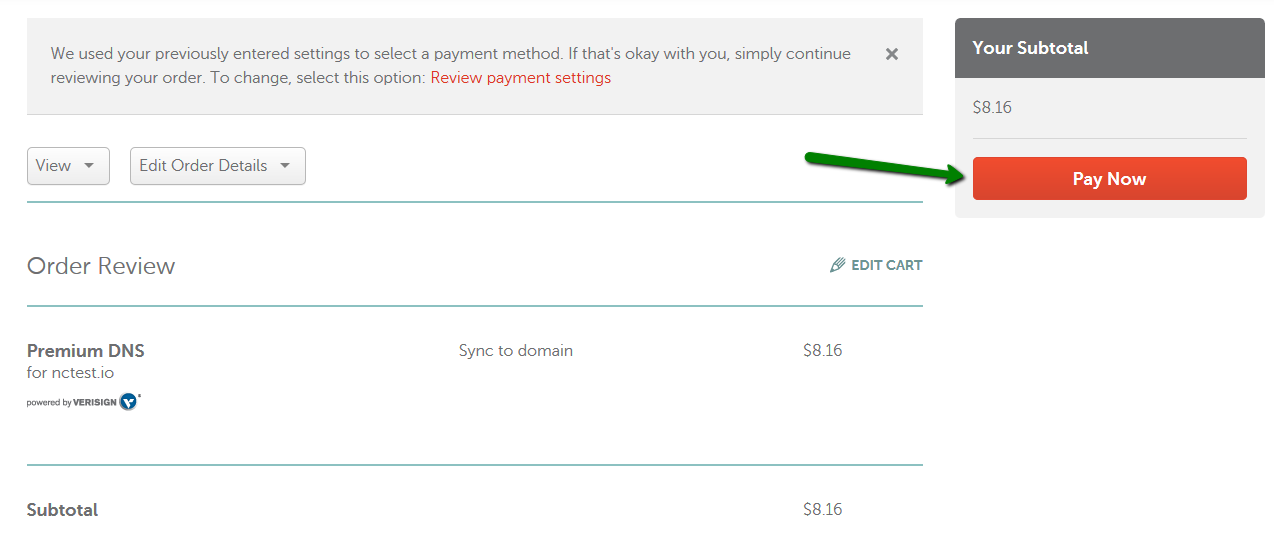Click the caret on Edit Order Details

click(x=285, y=166)
